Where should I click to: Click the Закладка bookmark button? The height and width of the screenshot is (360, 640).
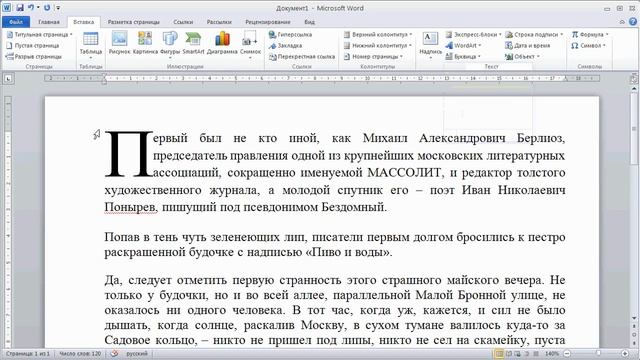286,46
